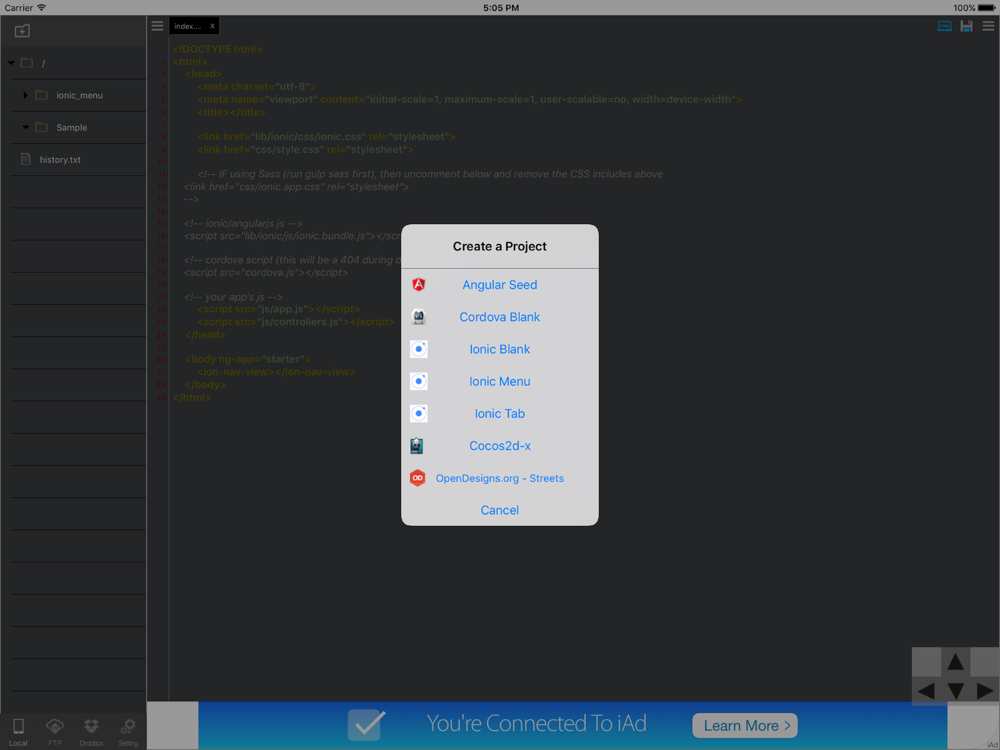Select Ionic Tab template
This screenshot has height=750, width=1000.
click(x=499, y=413)
